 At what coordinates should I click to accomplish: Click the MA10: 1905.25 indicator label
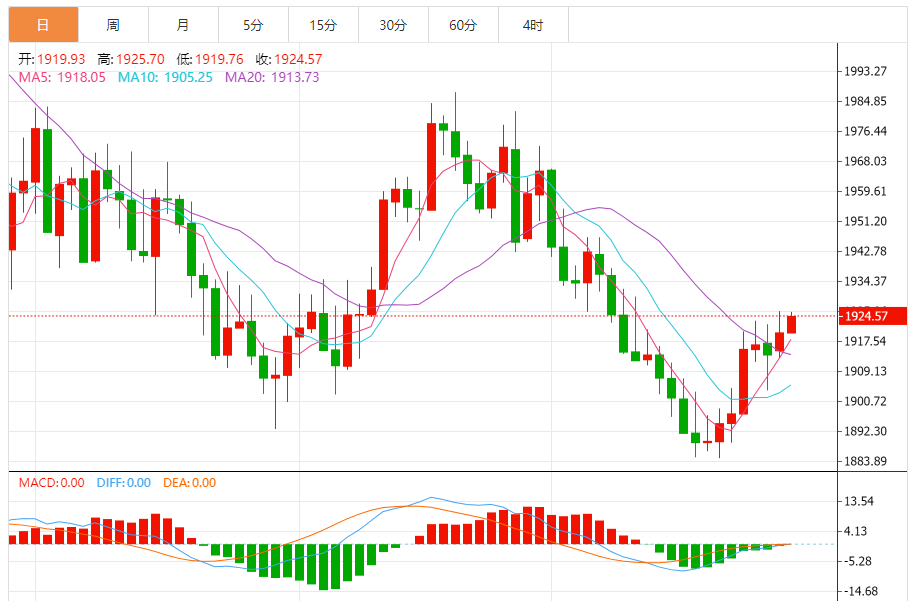coord(165,77)
